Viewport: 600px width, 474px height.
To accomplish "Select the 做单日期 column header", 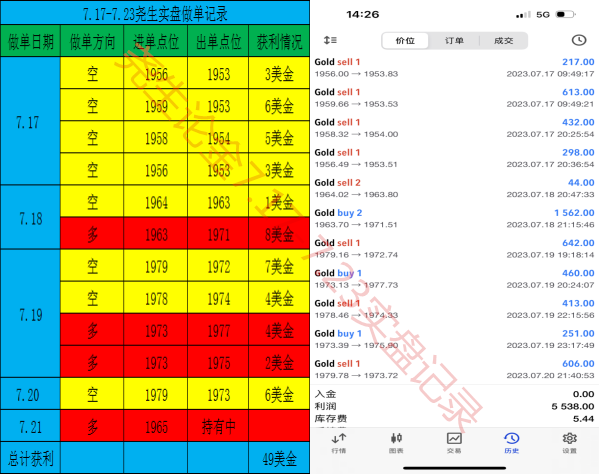I will [31, 41].
